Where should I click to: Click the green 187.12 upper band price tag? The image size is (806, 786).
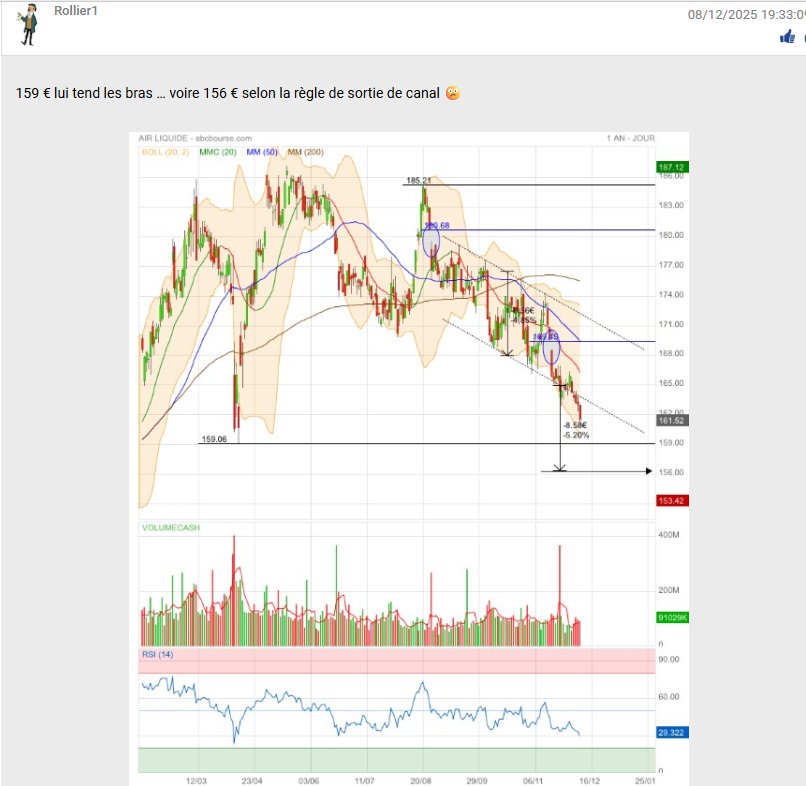pos(669,167)
